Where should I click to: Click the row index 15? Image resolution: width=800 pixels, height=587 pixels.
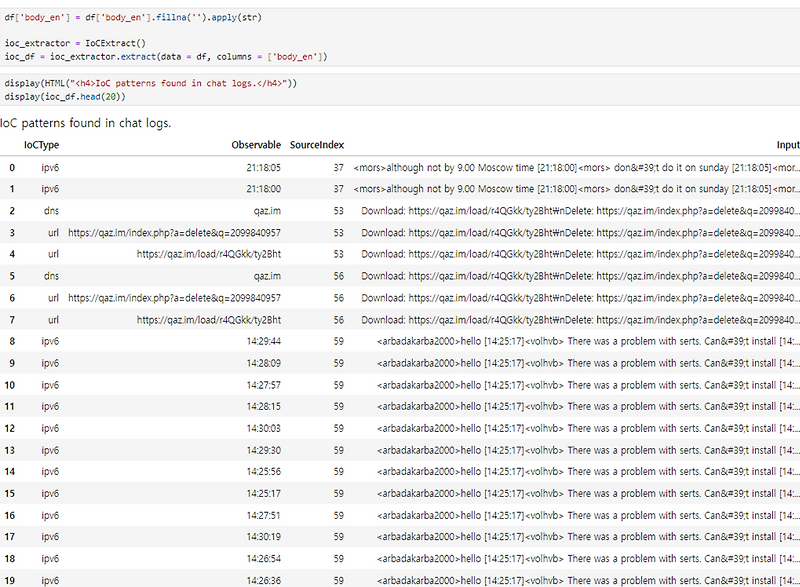pyautogui.click(x=10, y=494)
